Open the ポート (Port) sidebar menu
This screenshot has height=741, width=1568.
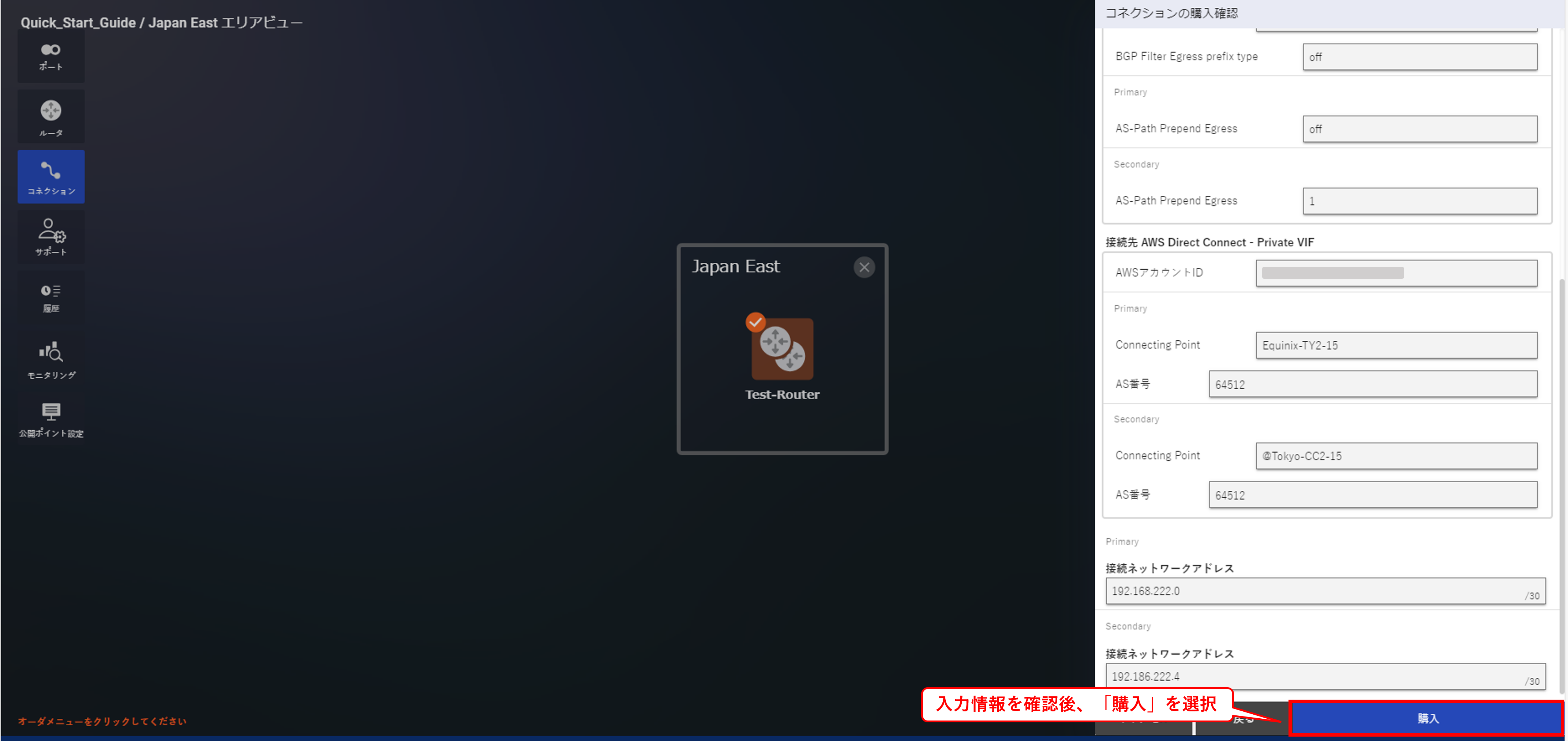(x=51, y=57)
